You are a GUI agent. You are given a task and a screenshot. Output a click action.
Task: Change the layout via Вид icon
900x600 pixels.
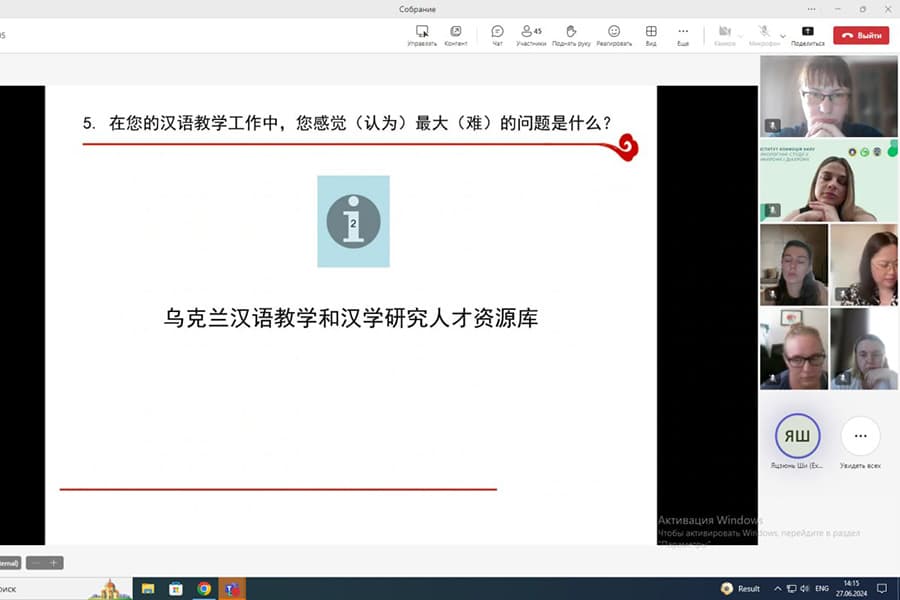(x=651, y=35)
